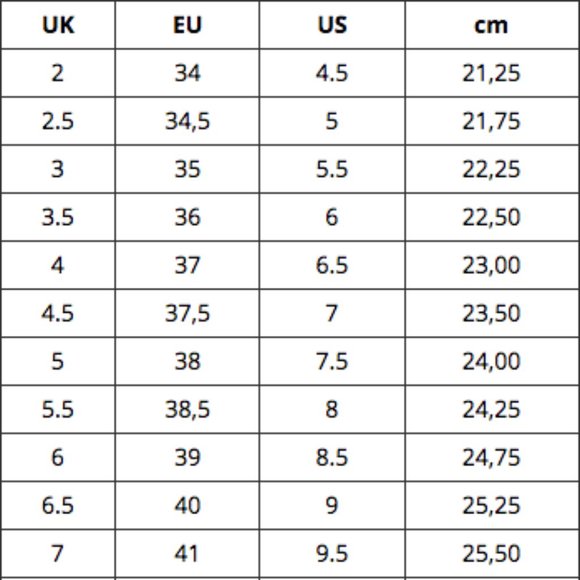Click the cm column header
The height and width of the screenshot is (580, 580).
[x=492, y=25]
